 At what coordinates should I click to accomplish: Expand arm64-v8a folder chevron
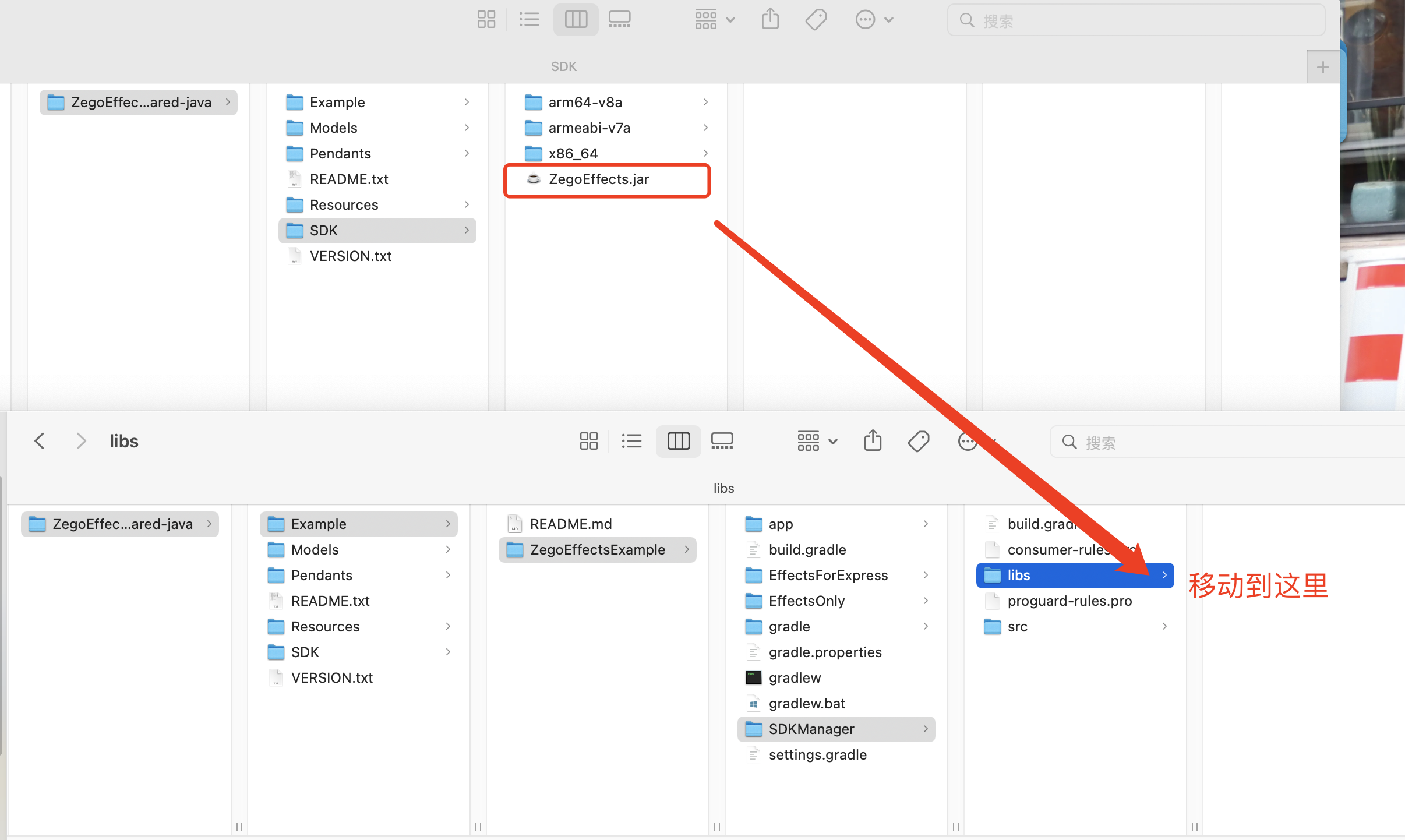(705, 103)
